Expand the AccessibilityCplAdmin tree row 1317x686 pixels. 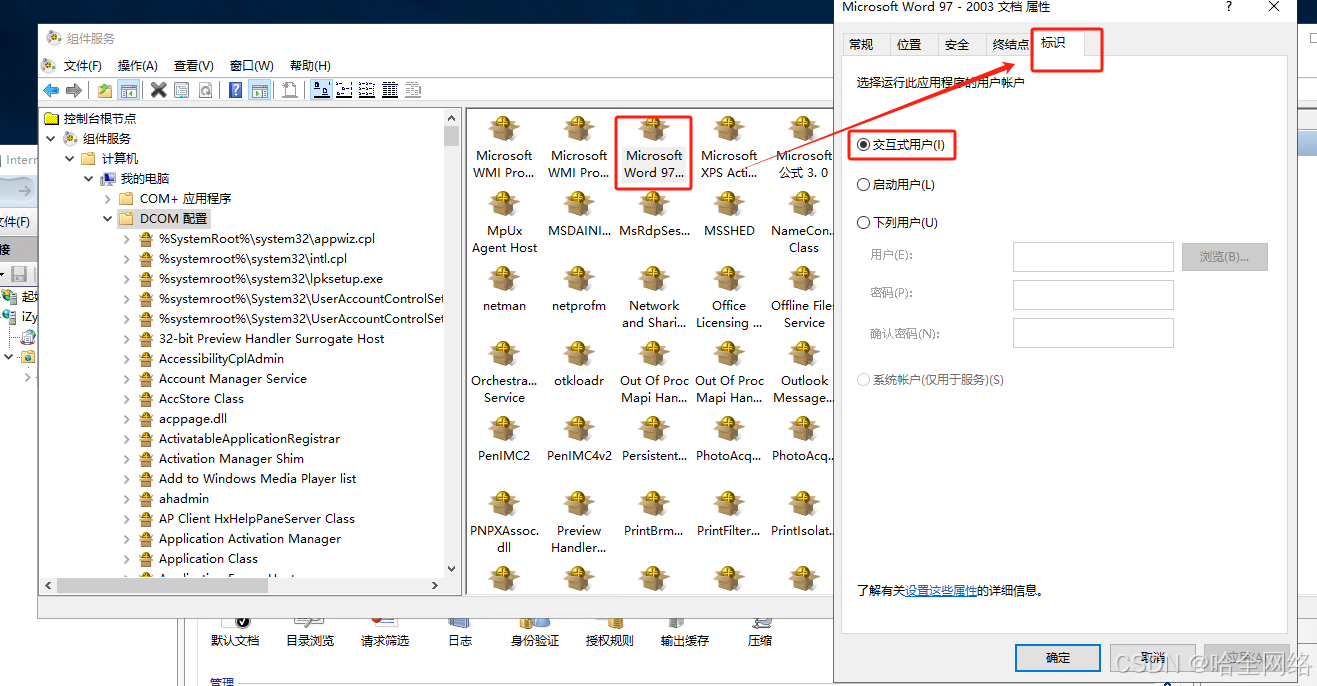pos(127,359)
